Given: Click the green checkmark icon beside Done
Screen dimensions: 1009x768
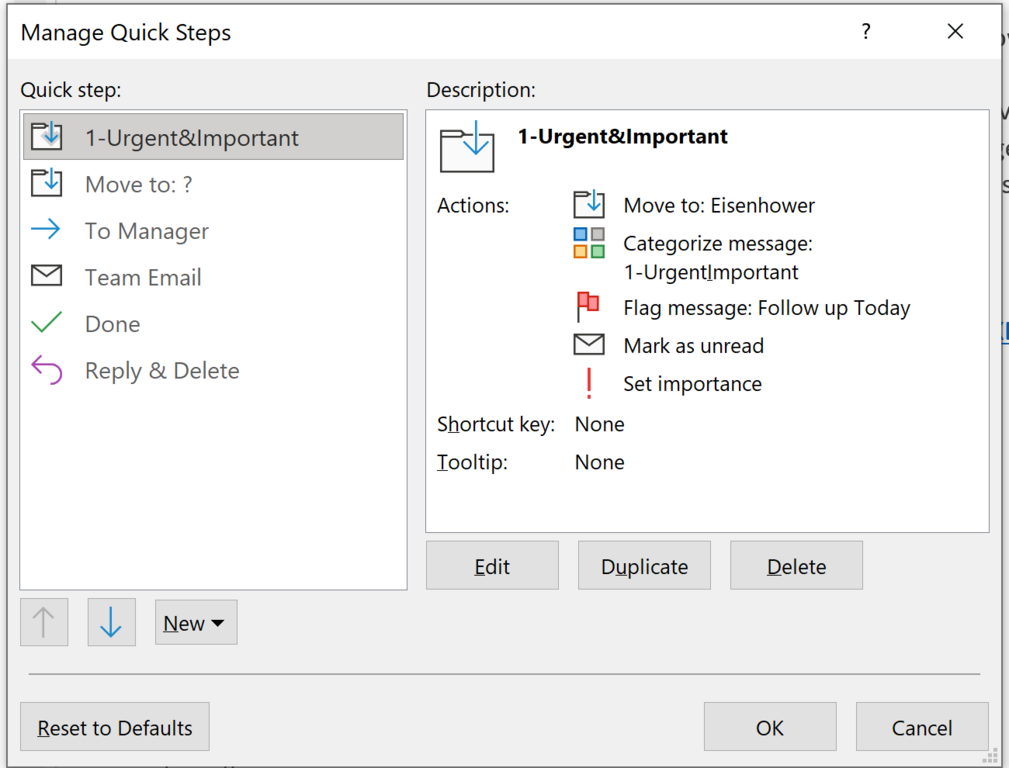Looking at the screenshot, I should [x=47, y=323].
